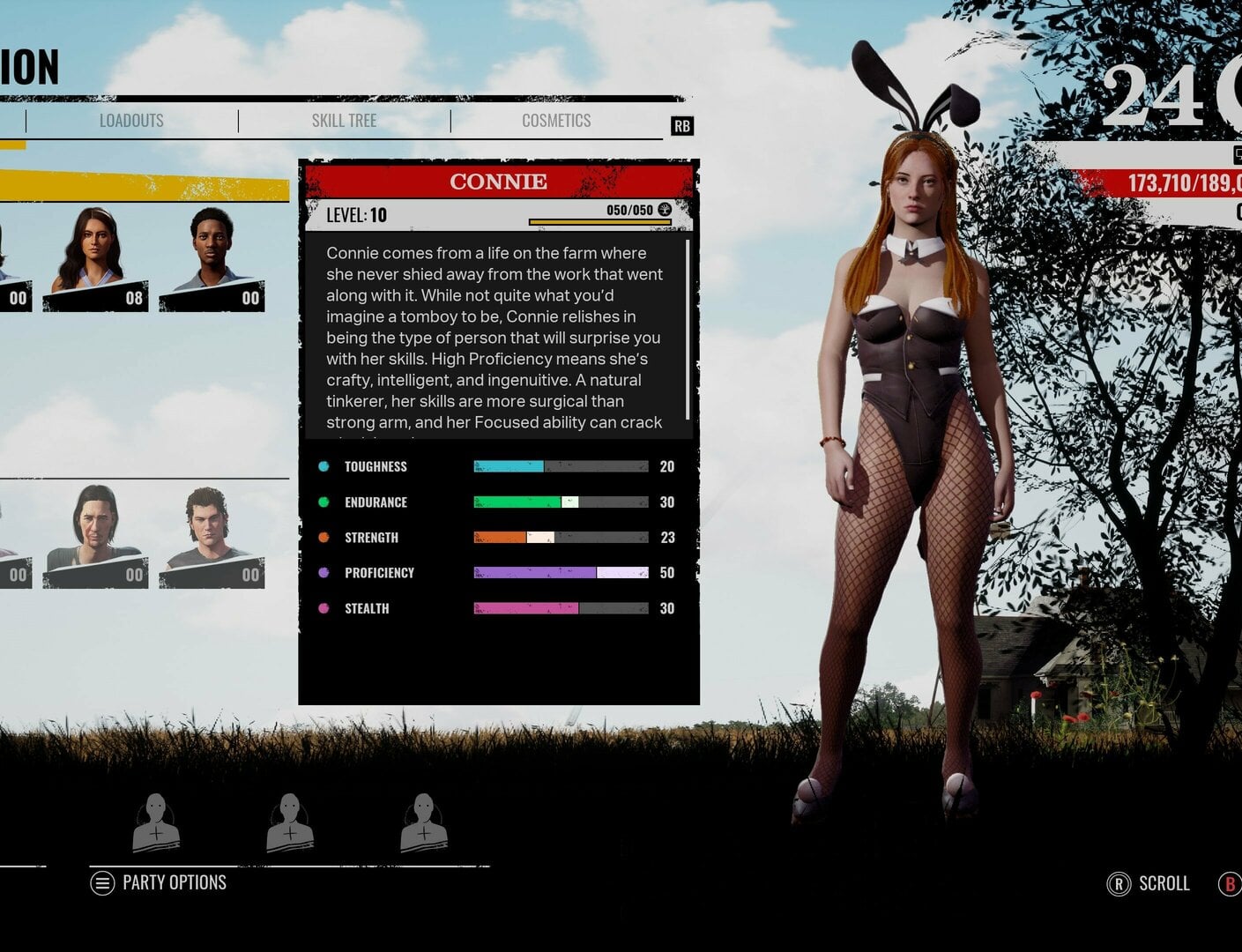Click the description scrollbar in Connie's panel
This screenshot has width=1242, height=952.
click(688, 331)
